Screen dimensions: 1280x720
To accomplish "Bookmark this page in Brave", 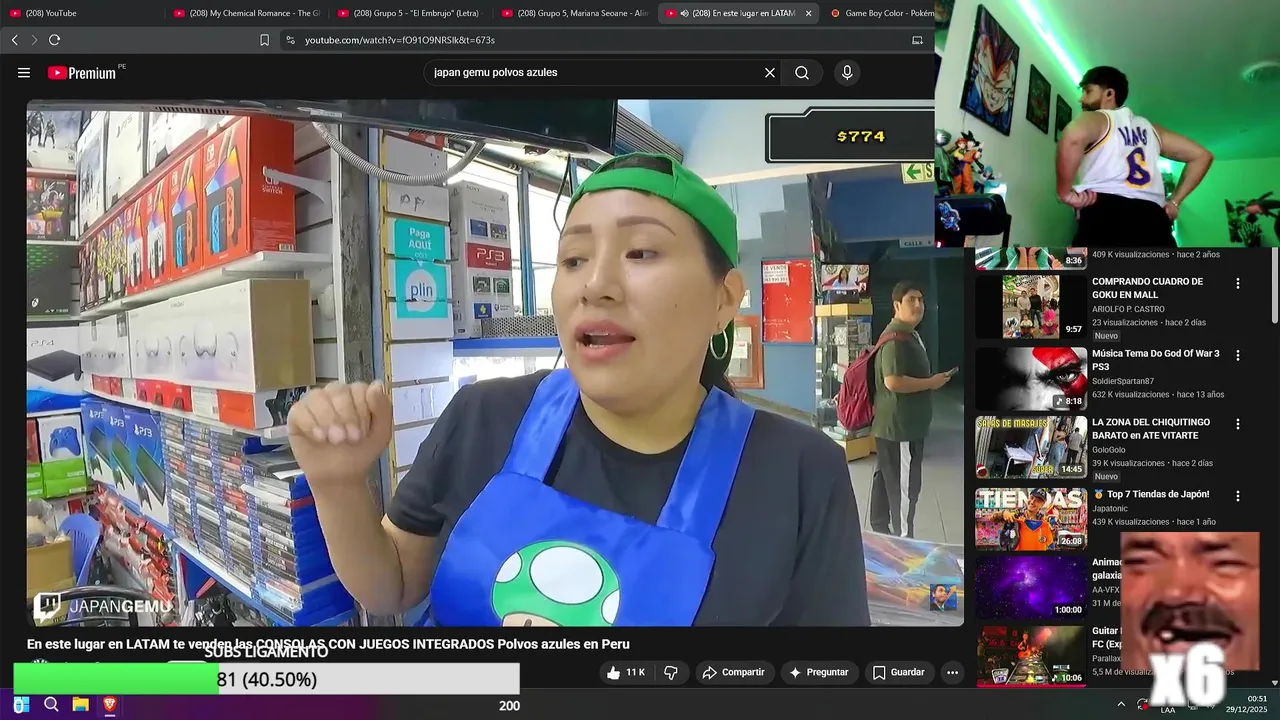I will click(x=264, y=40).
